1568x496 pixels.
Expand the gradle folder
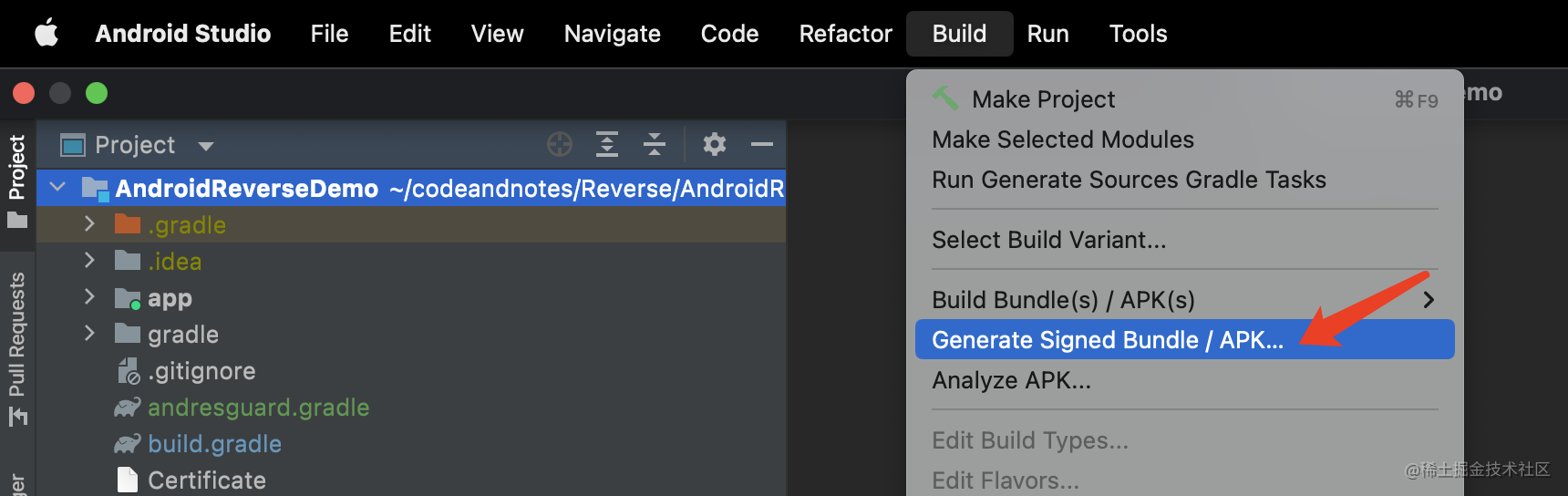click(89, 333)
